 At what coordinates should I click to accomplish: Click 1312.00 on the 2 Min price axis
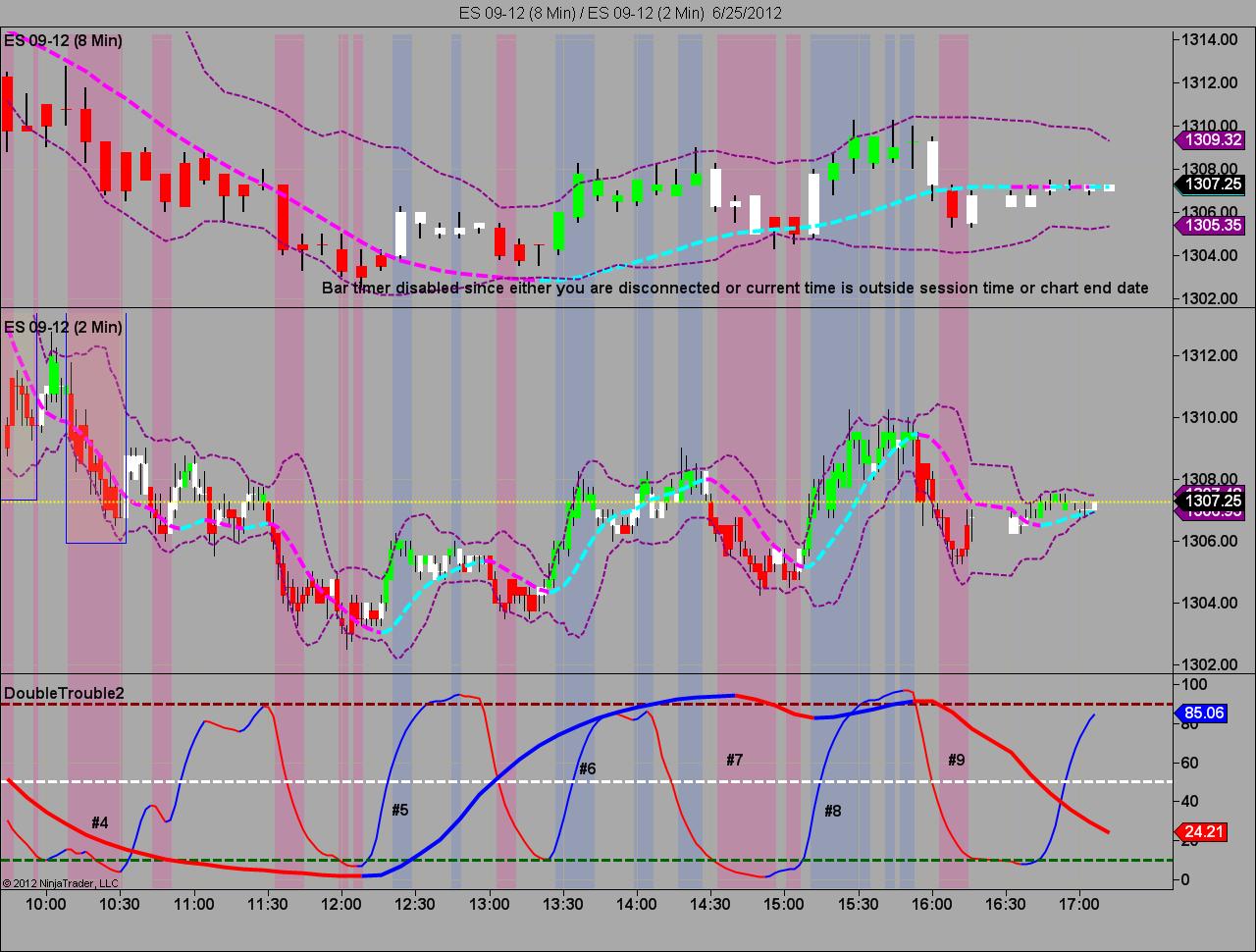pyautogui.click(x=1211, y=355)
